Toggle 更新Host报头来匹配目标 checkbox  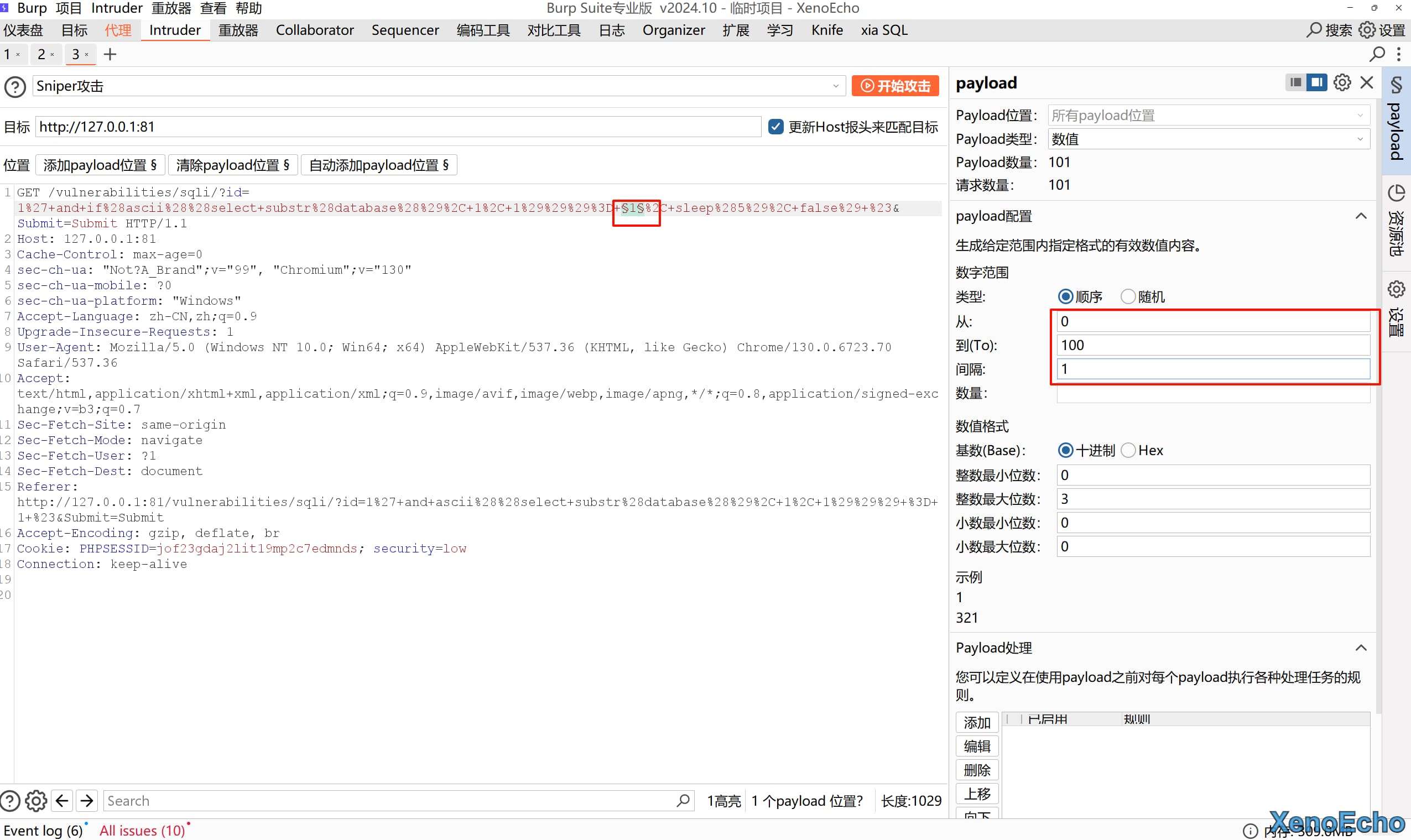point(775,127)
